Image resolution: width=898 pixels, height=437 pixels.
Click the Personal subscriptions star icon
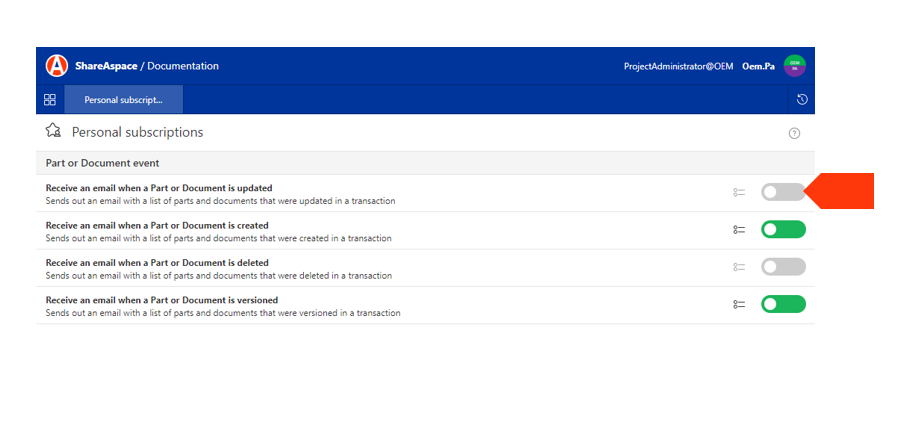(54, 131)
